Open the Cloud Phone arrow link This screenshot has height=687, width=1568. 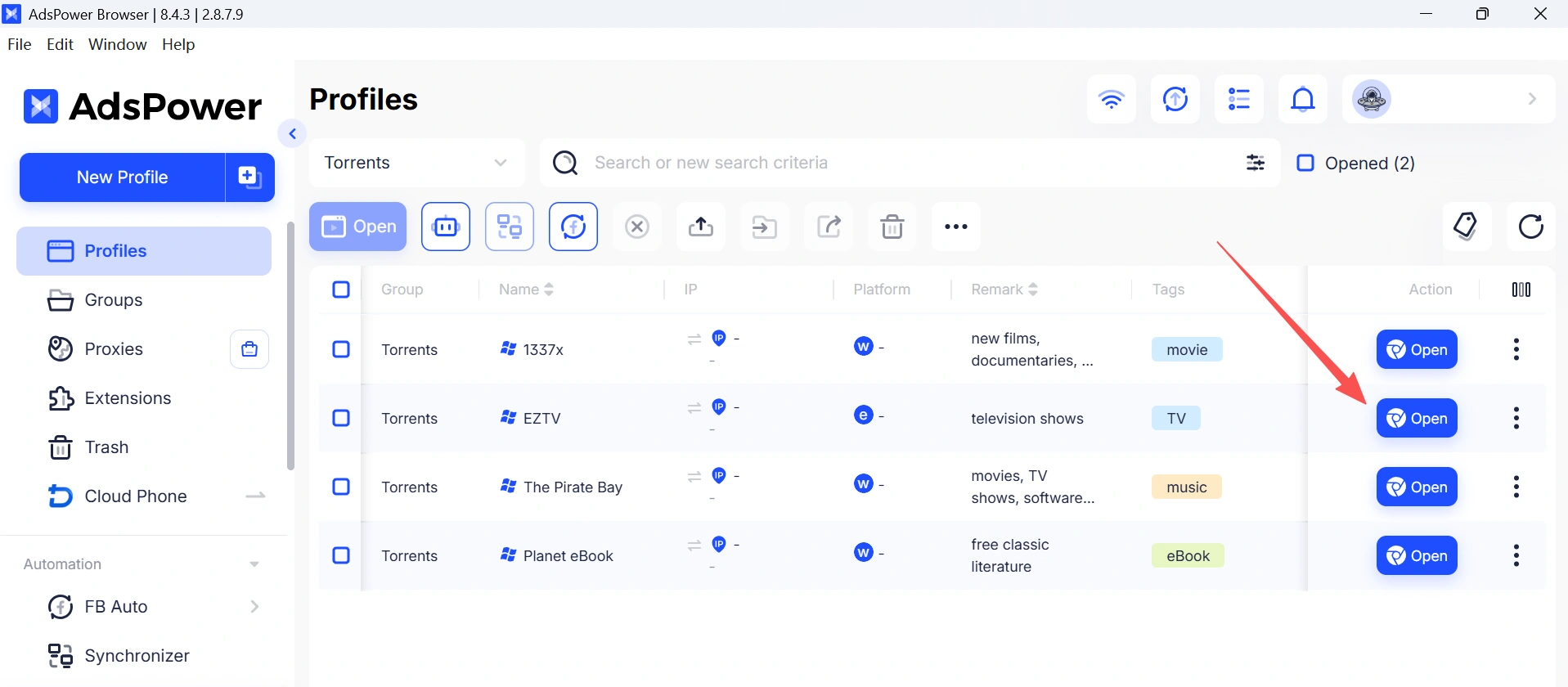click(256, 496)
